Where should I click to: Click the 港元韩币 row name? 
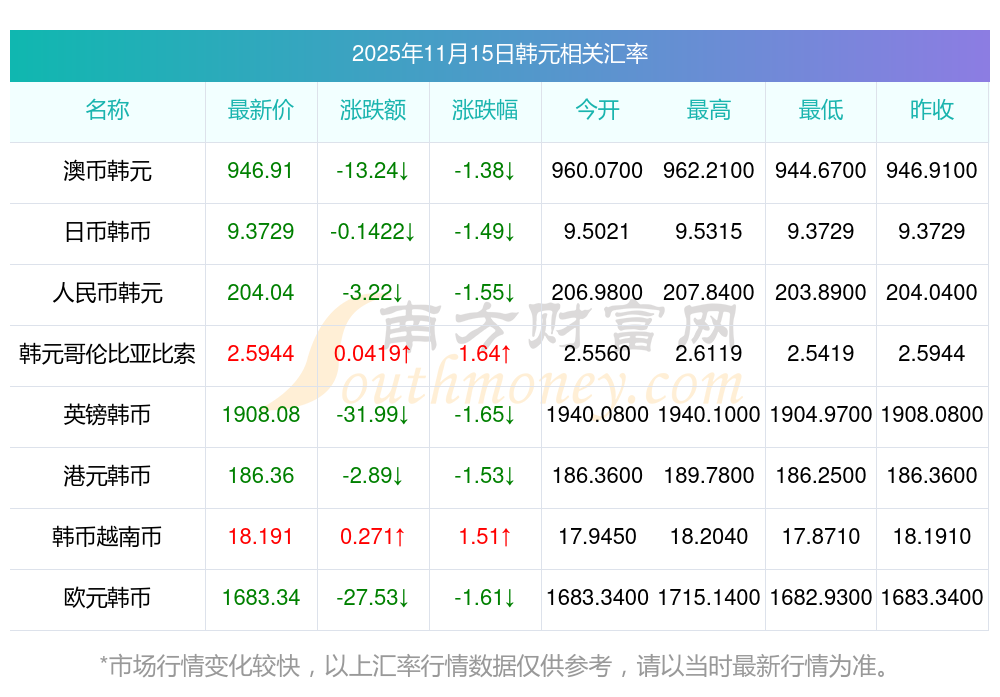107,476
